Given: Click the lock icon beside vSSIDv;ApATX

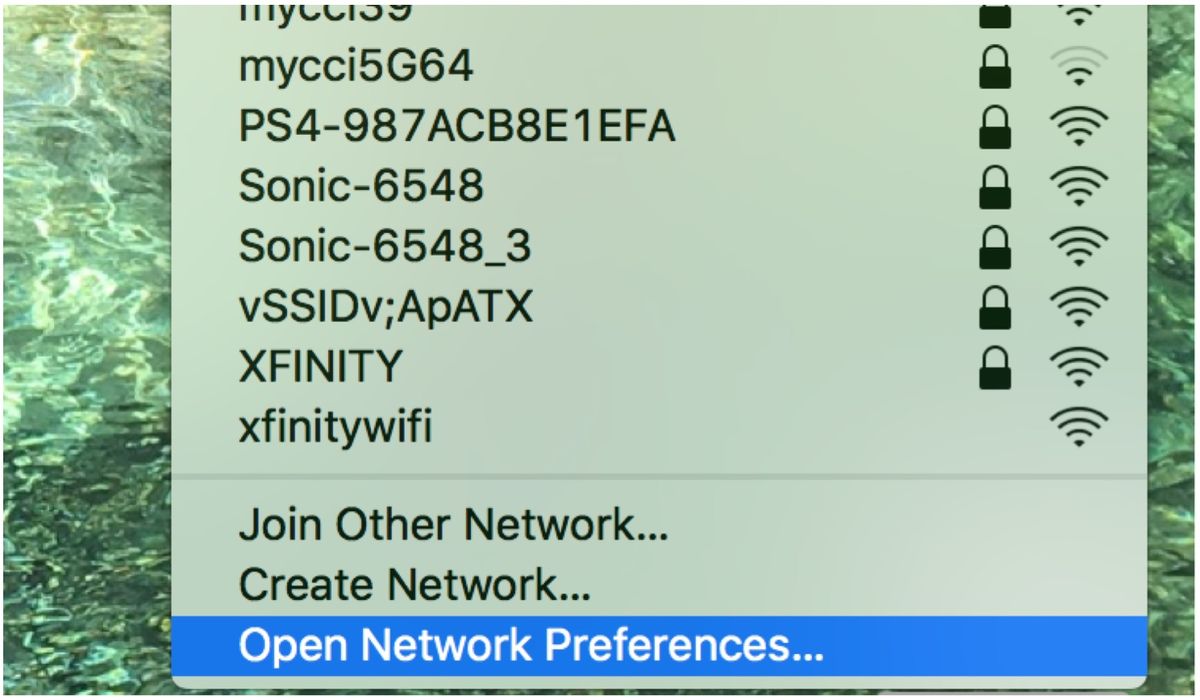Looking at the screenshot, I should coord(994,307).
